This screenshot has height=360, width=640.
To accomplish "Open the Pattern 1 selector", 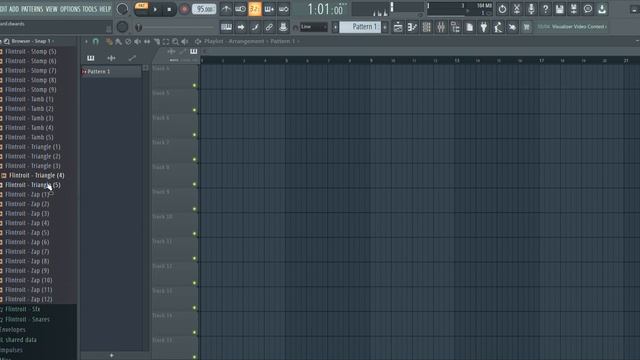I will coord(360,27).
